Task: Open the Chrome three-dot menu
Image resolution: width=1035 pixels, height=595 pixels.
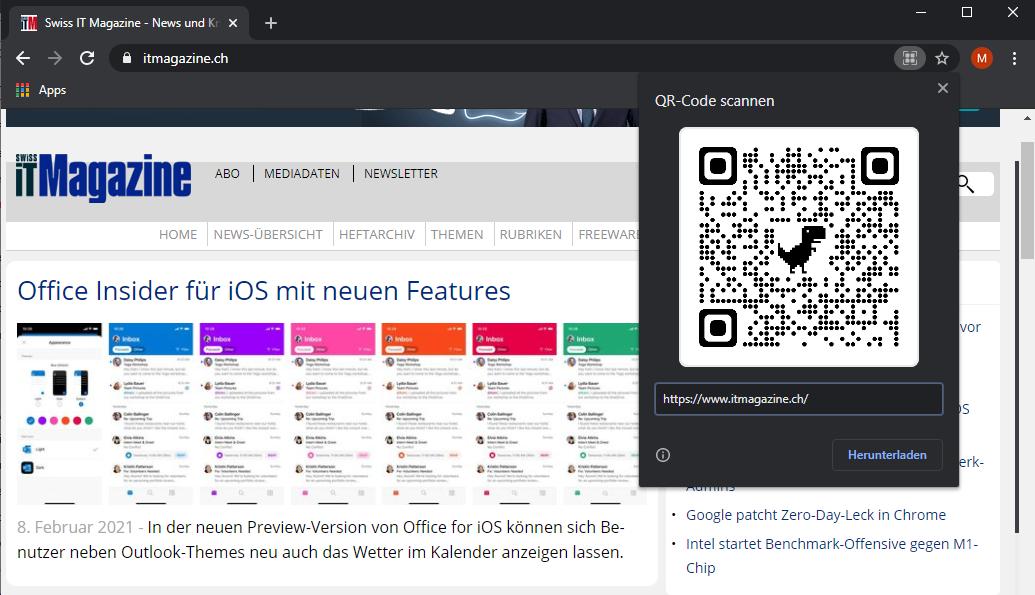Action: tap(1015, 58)
